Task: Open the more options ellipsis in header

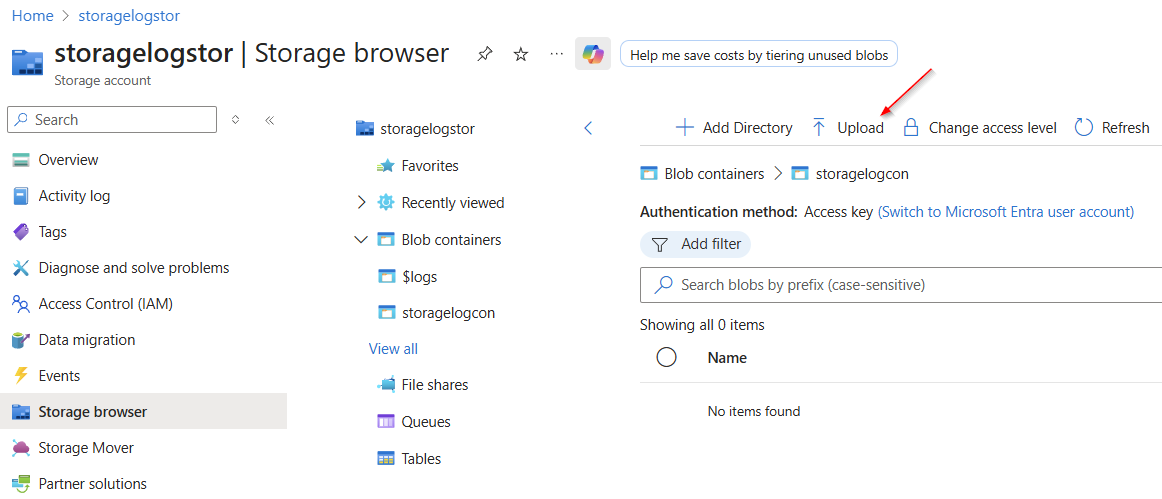Action: (x=557, y=54)
